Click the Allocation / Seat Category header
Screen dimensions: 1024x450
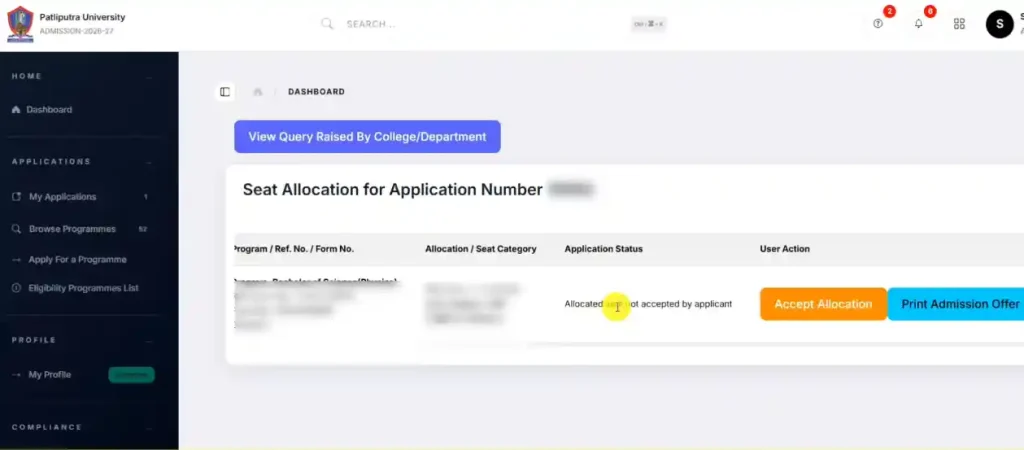[x=481, y=249]
